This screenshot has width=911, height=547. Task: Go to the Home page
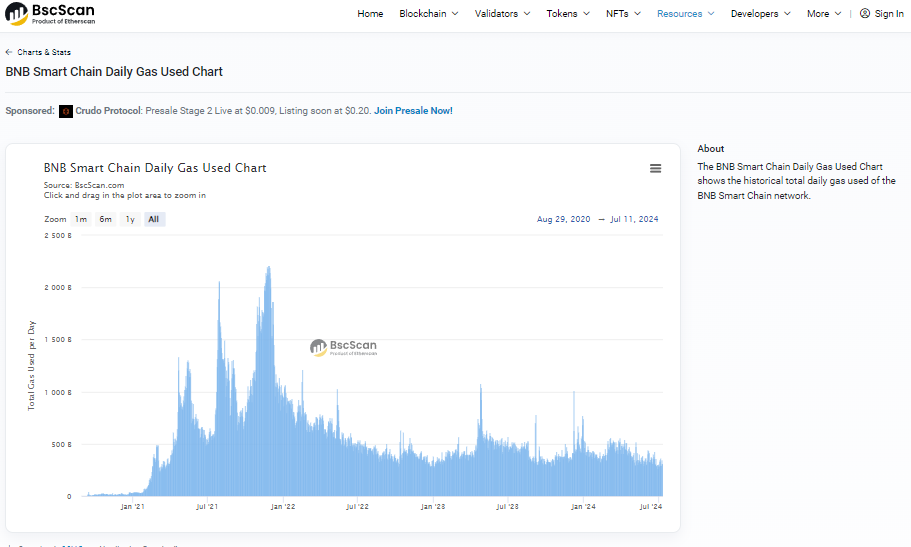(370, 14)
